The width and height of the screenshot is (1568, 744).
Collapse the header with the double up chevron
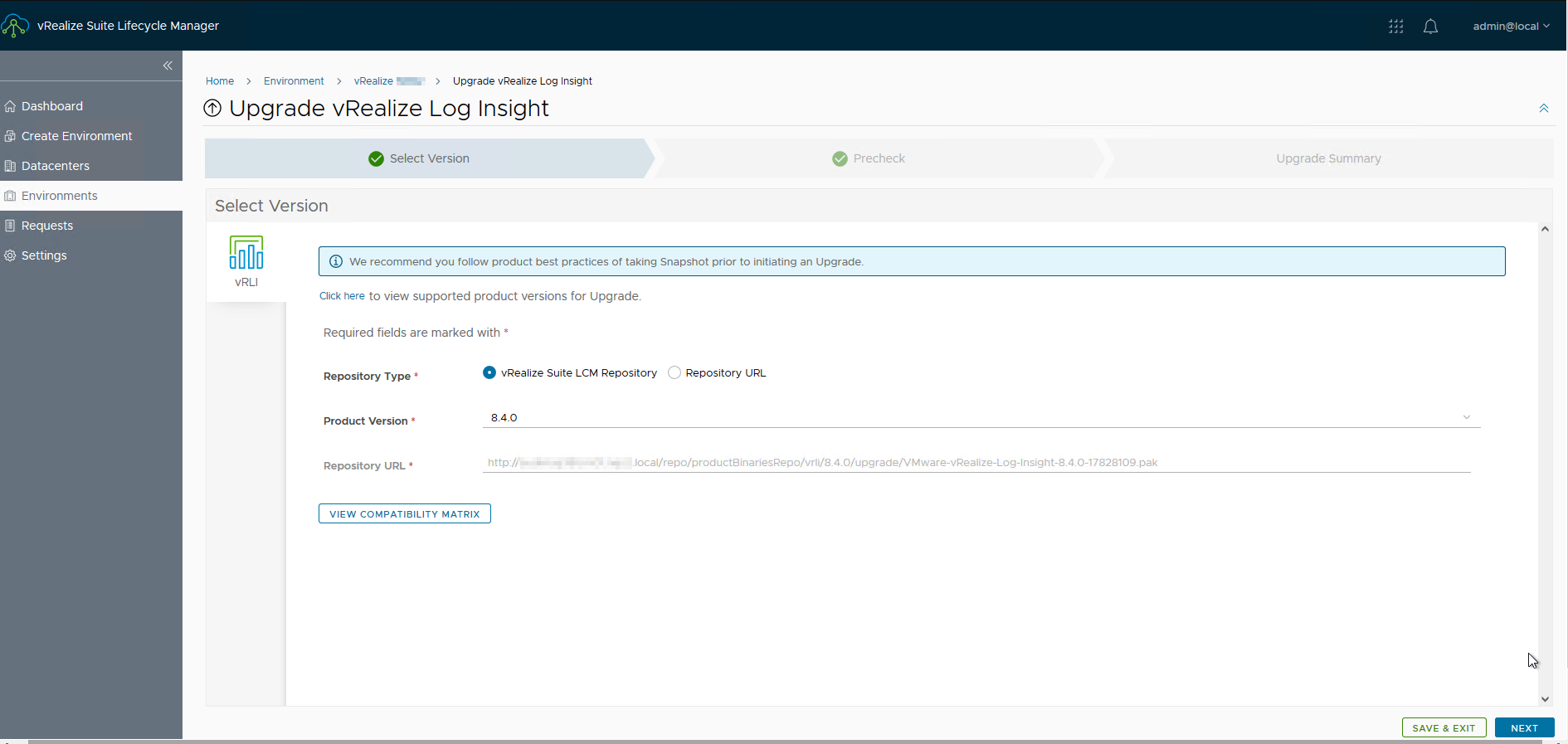click(1544, 109)
